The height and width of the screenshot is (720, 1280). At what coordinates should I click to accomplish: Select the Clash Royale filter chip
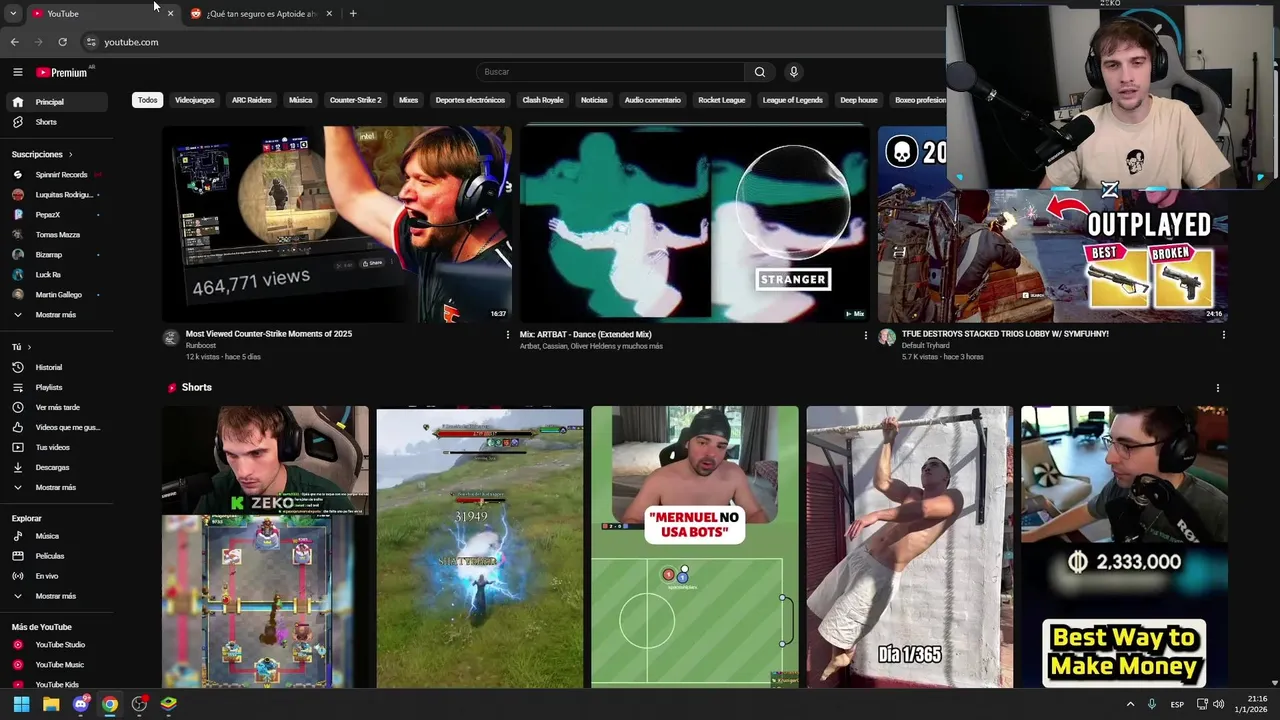tap(543, 100)
